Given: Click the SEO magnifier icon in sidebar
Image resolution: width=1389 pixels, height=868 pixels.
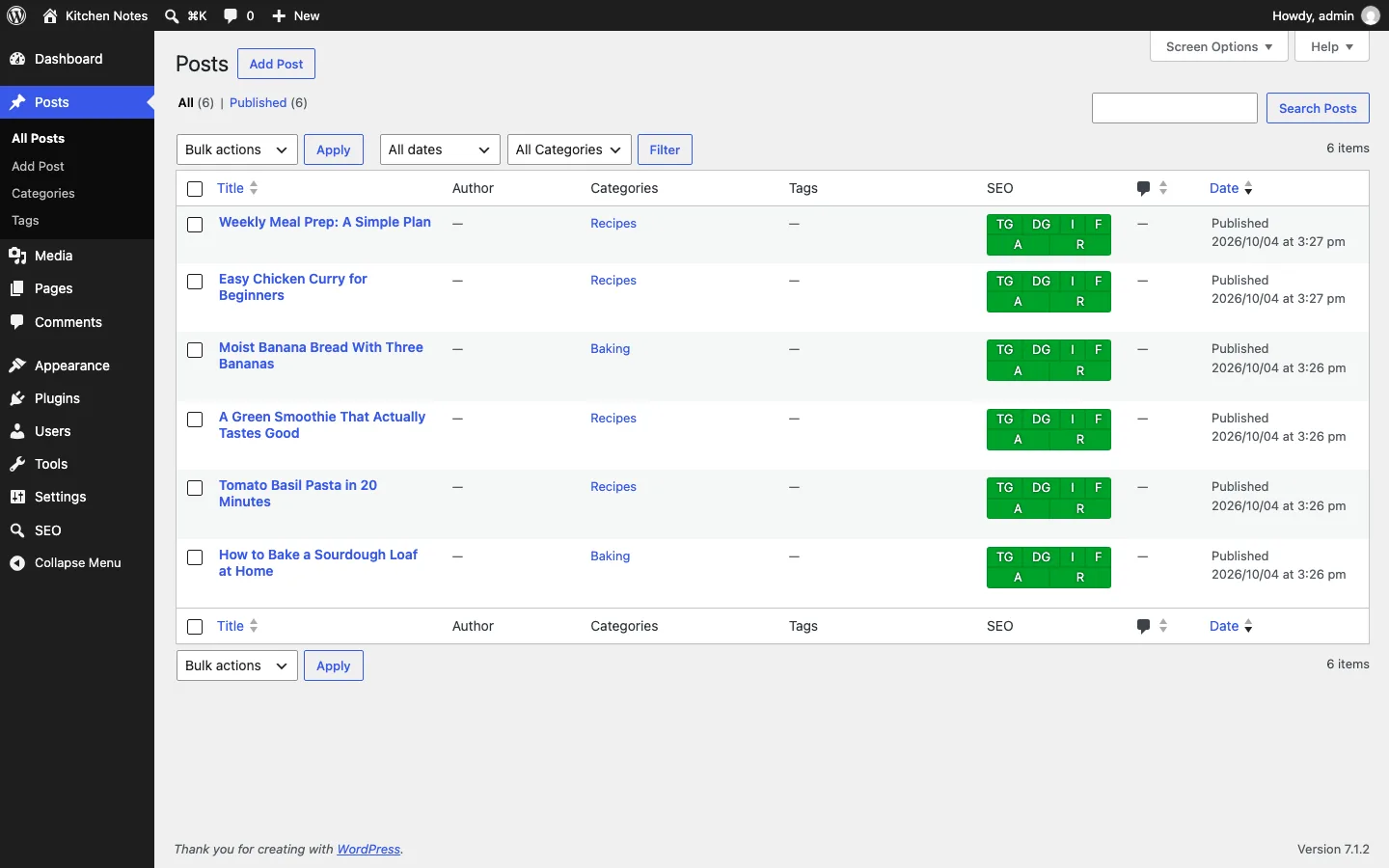Looking at the screenshot, I should tap(17, 530).
